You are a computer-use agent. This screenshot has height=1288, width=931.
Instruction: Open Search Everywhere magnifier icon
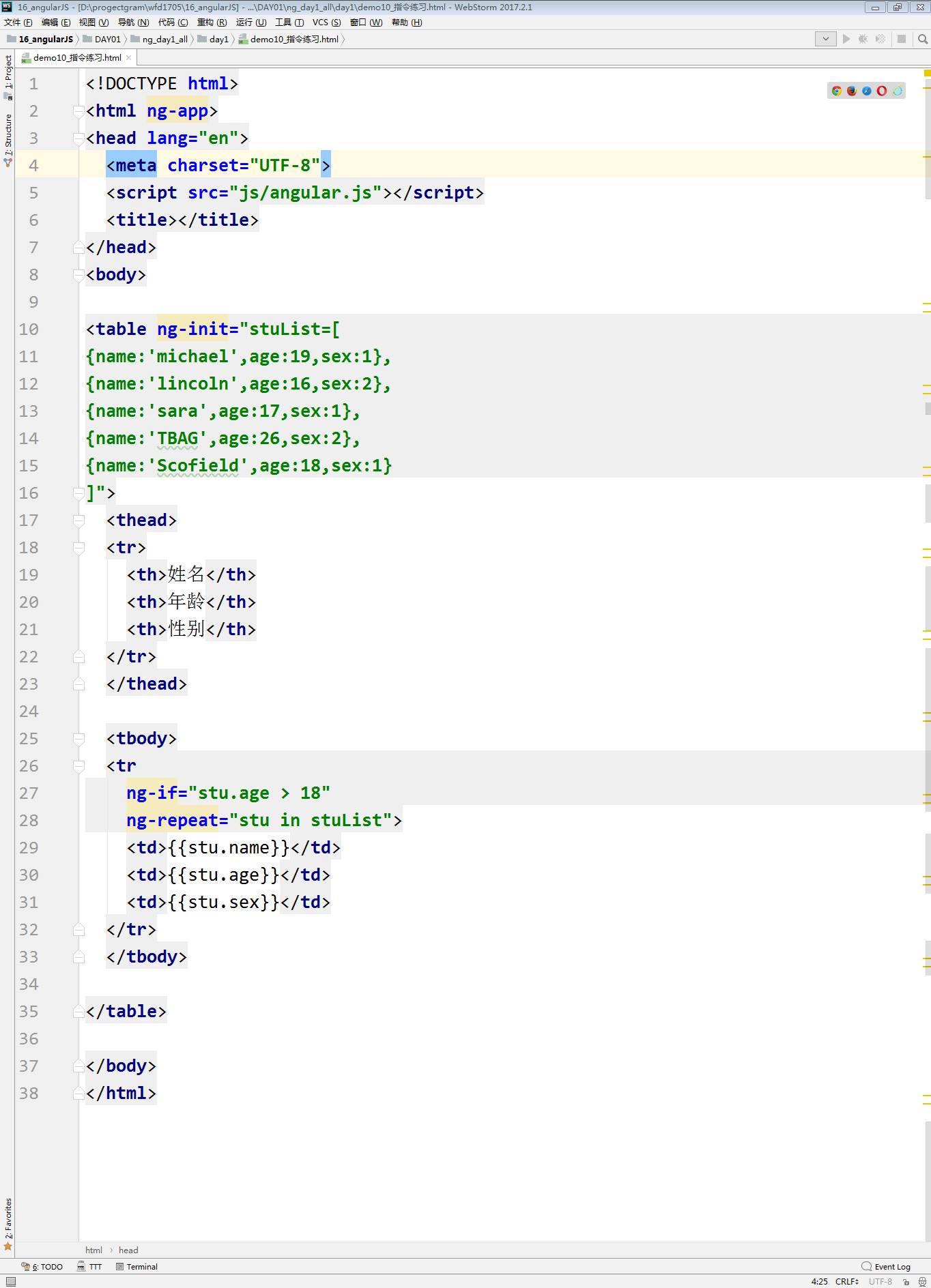[922, 39]
